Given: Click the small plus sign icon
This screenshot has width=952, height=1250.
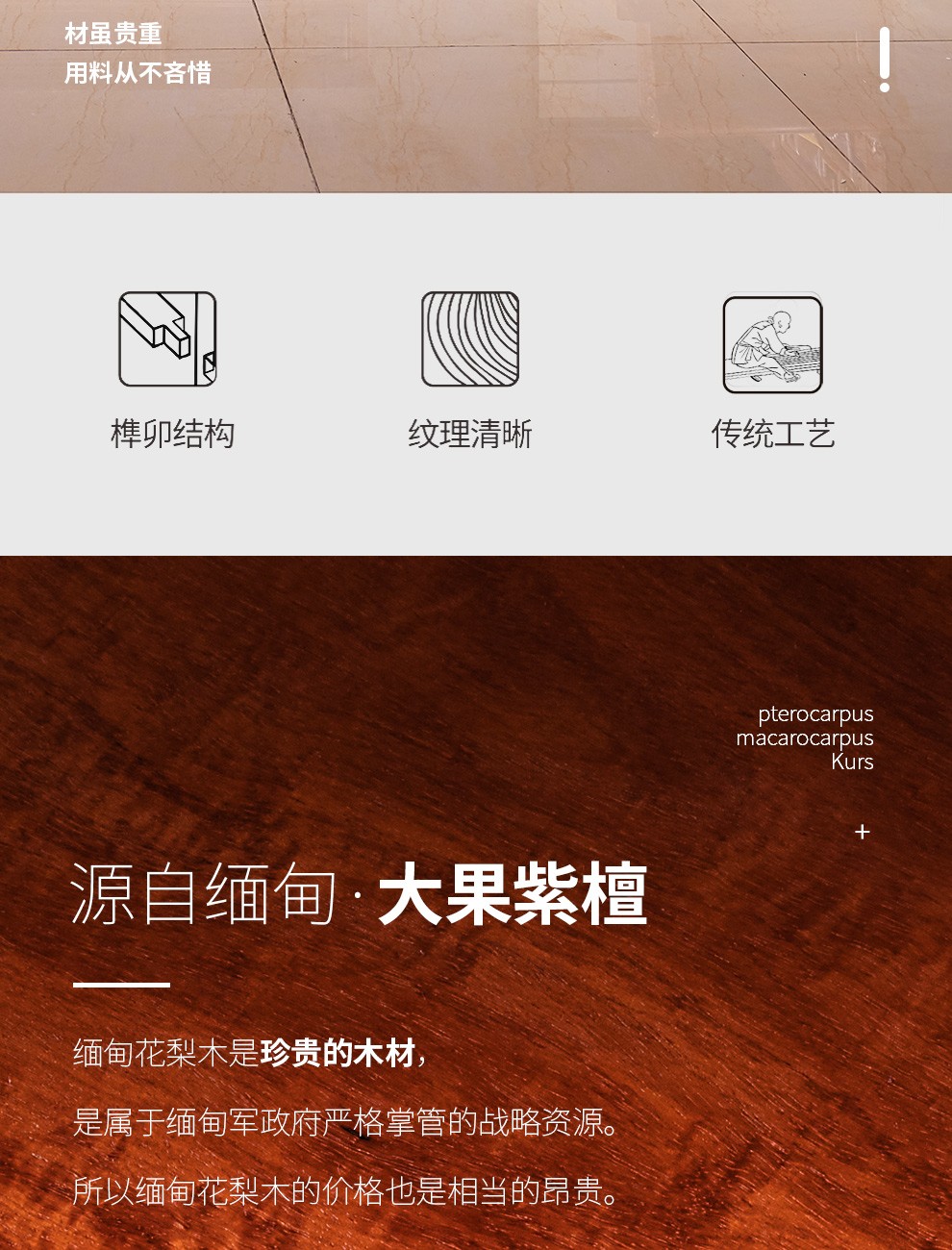Looking at the screenshot, I should (863, 832).
